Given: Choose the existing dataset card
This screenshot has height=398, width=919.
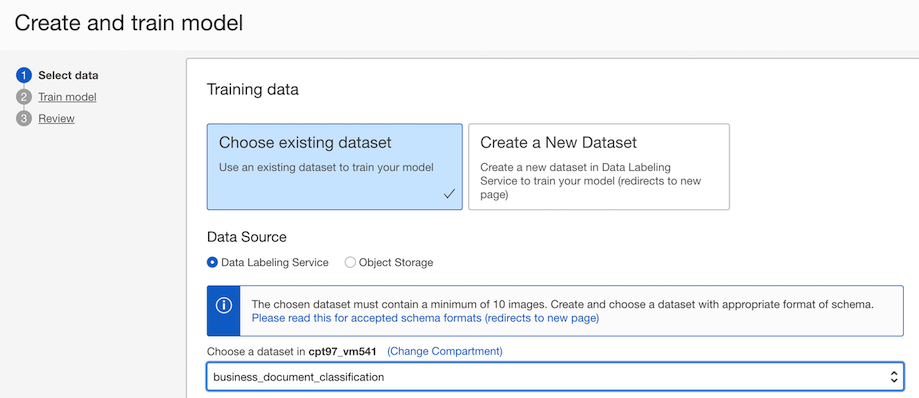Looking at the screenshot, I should coord(335,166).
